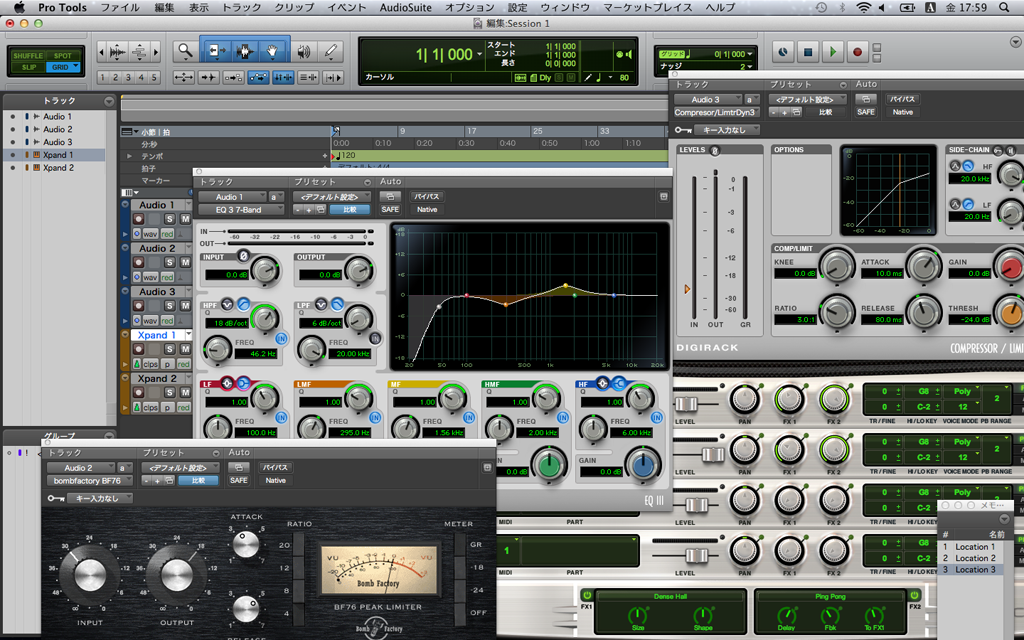
Task: Click Native button in compressor window
Action: [x=903, y=112]
